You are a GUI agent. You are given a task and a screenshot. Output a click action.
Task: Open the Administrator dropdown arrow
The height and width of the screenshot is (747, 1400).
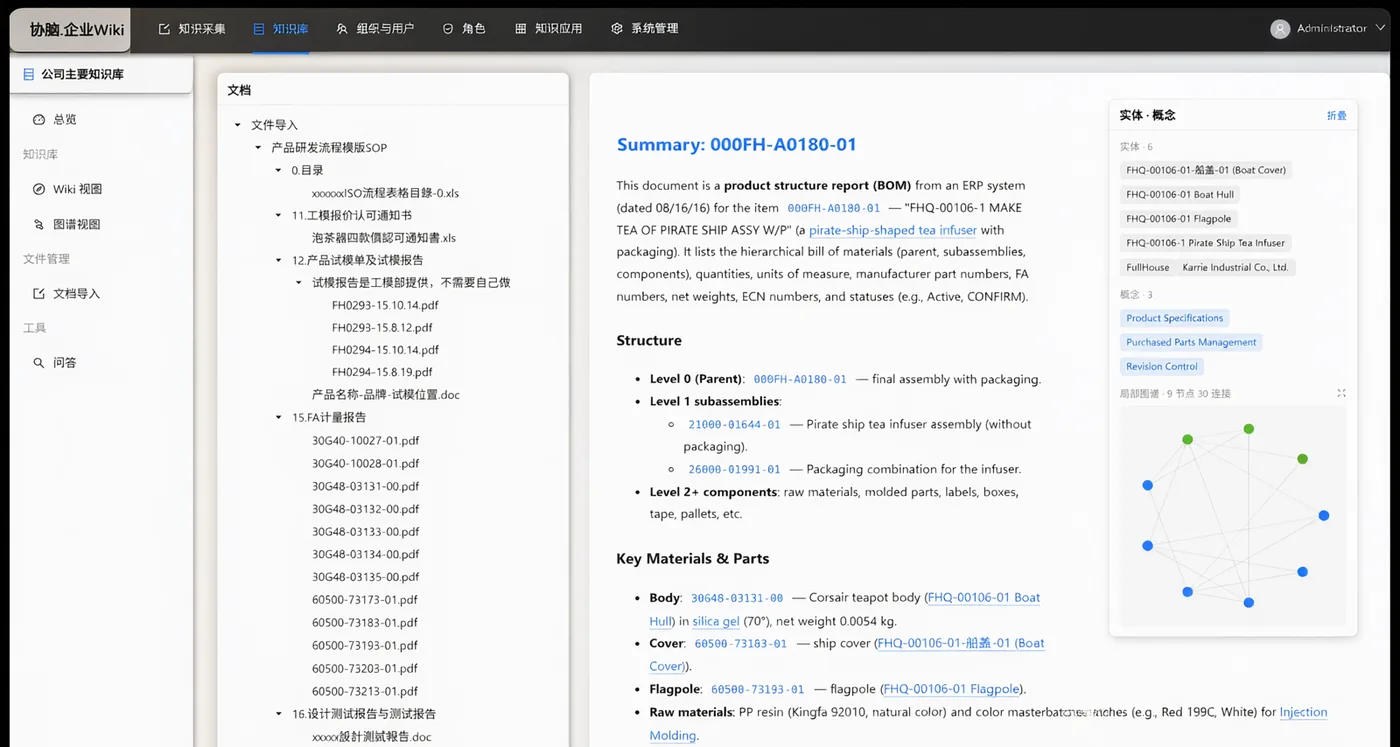pyautogui.click(x=1381, y=28)
